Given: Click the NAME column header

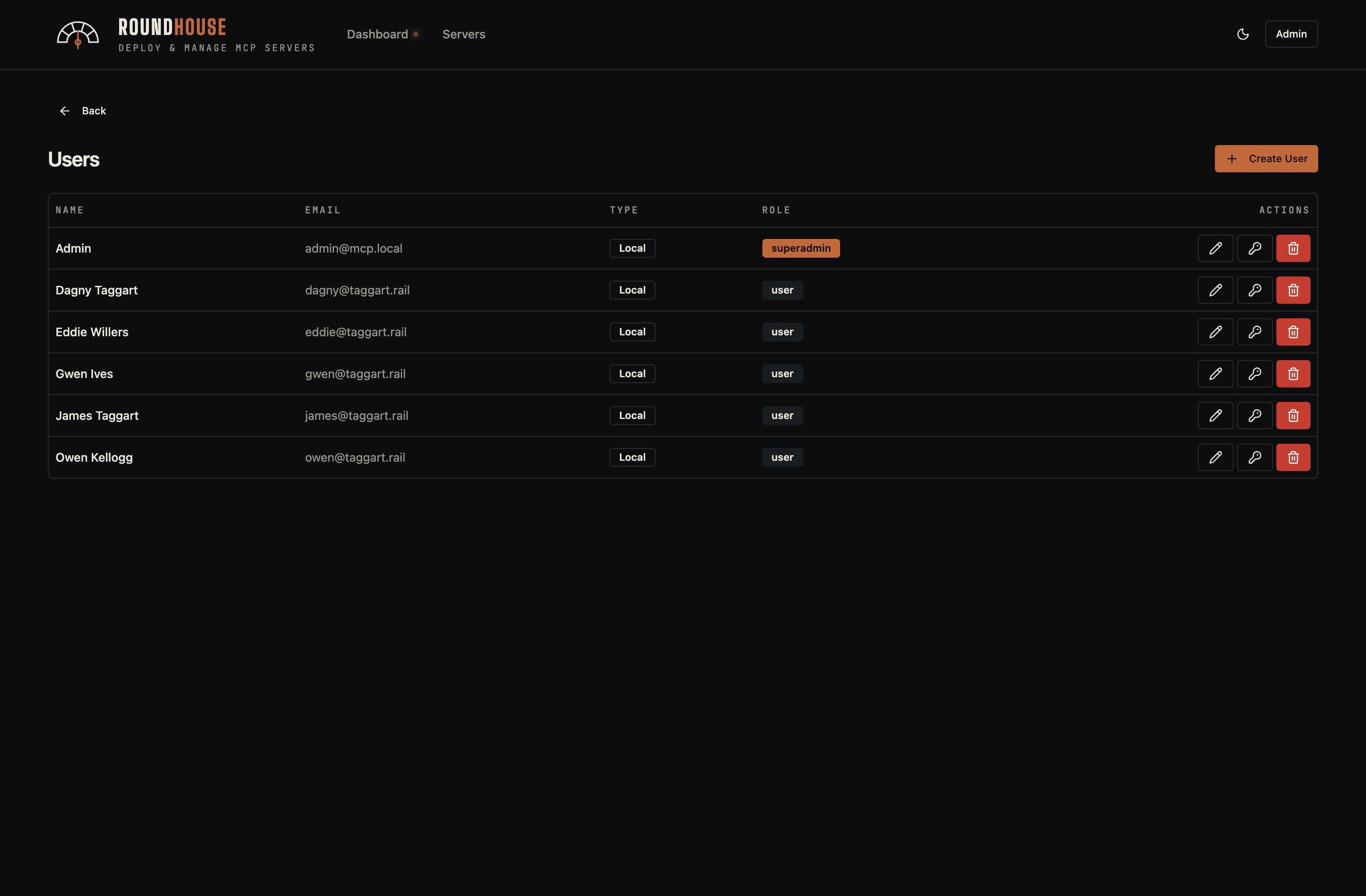Looking at the screenshot, I should click(x=70, y=210).
